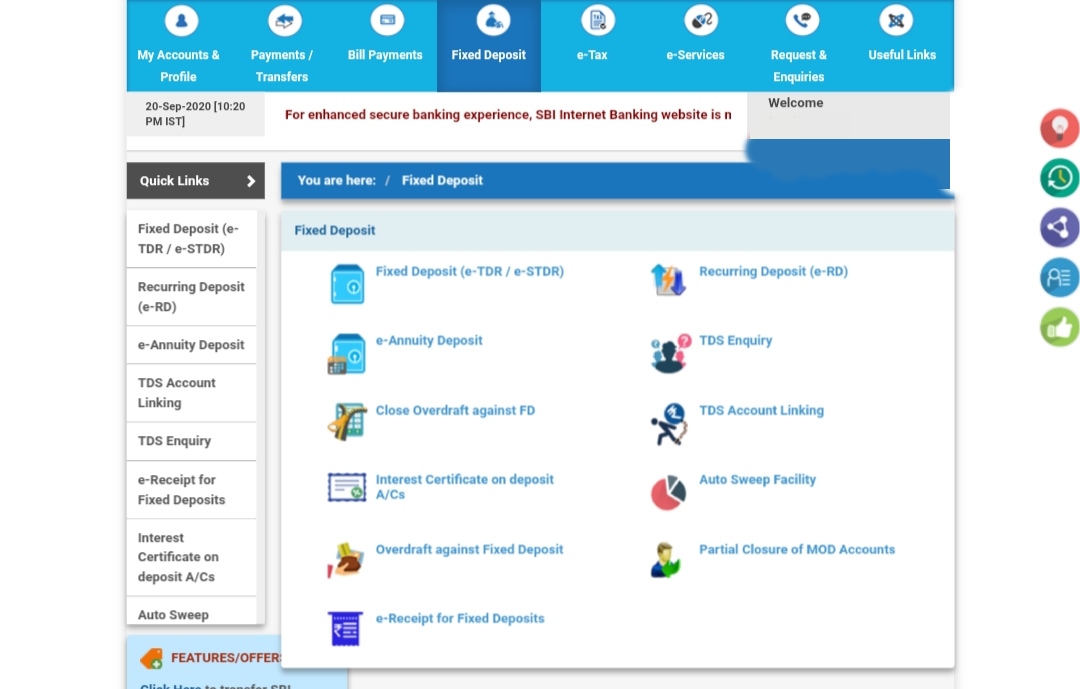1080x689 pixels.
Task: Click the Payments / Transfers icon
Action: 284,21
